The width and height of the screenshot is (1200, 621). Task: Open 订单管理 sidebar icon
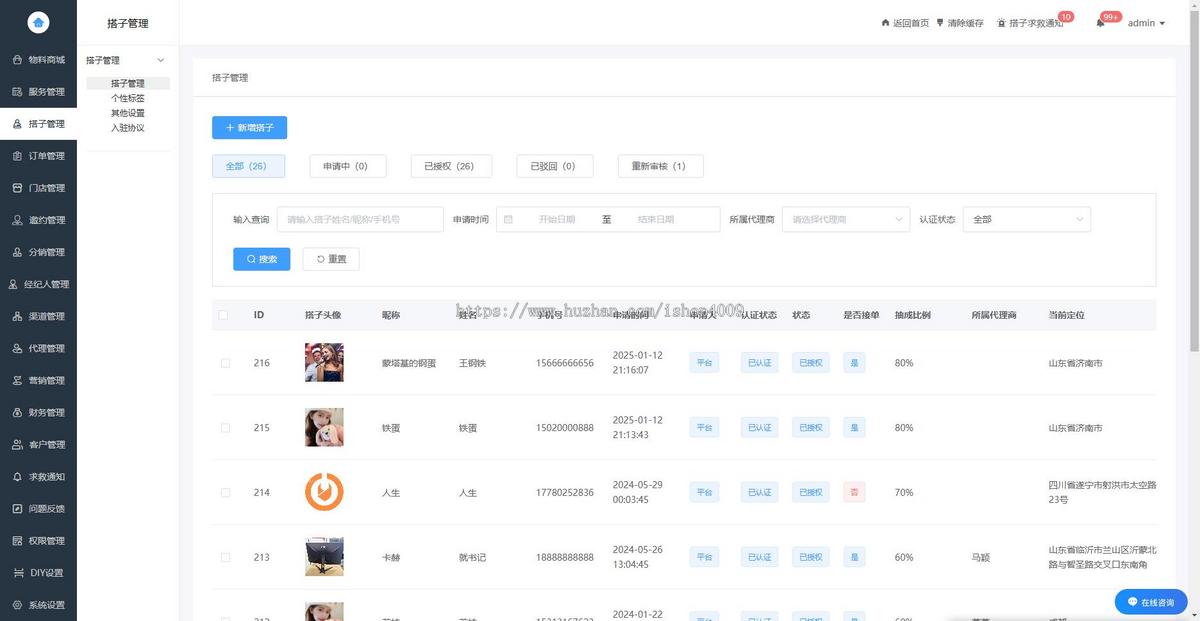pos(18,156)
